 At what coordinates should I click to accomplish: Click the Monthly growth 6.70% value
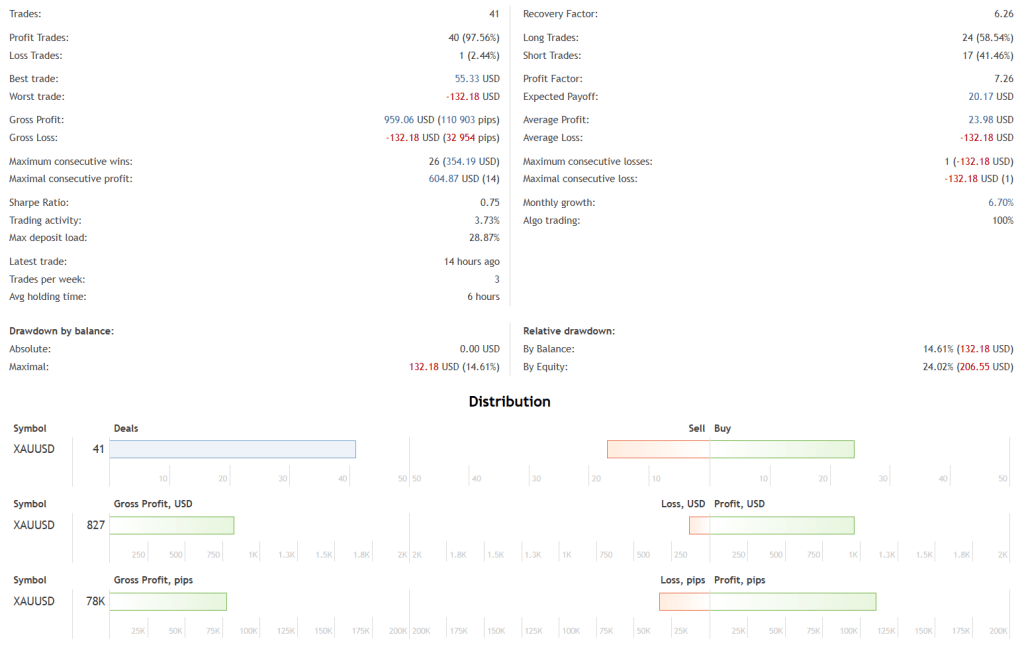pyautogui.click(x=1000, y=202)
